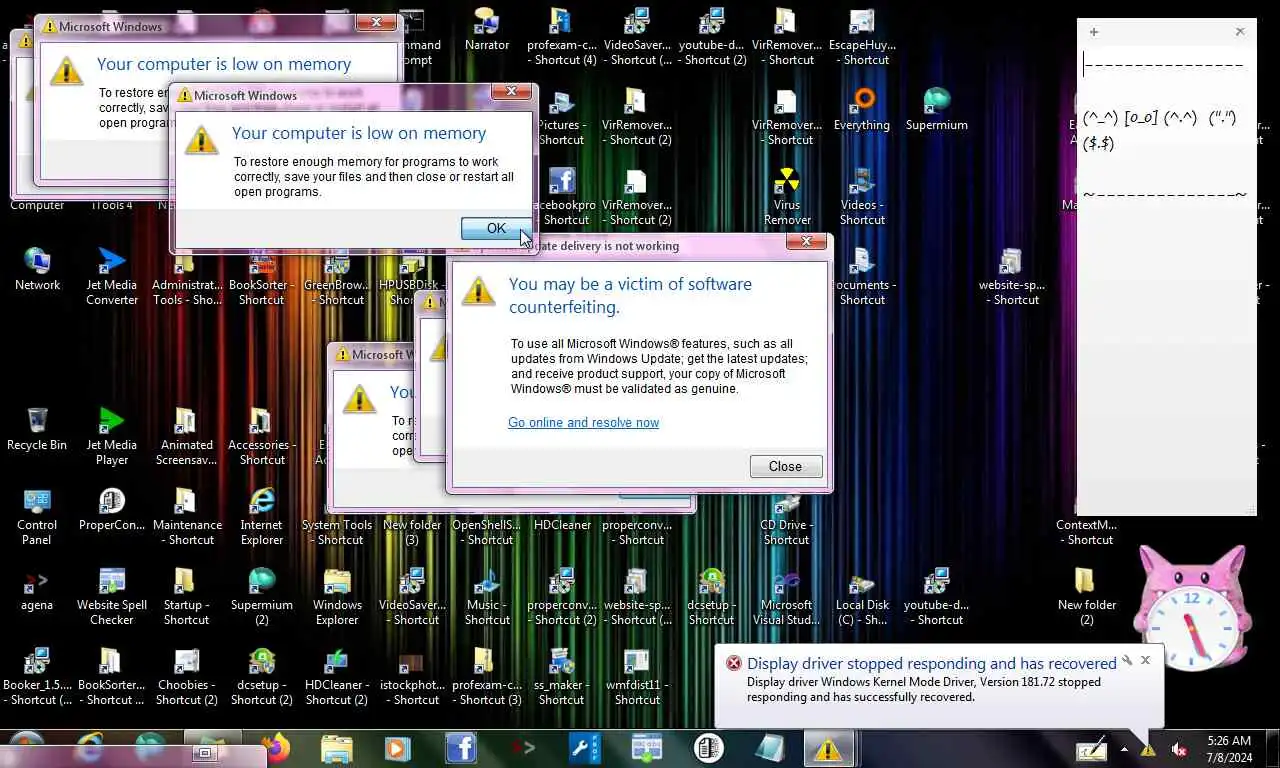Screen dimensions: 1280x768
Task: Click OK in the low memory dialog
Action: (x=496, y=228)
